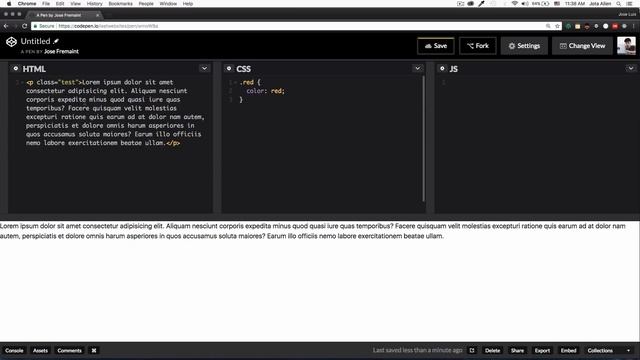Open the Chrome three-dot menu
The height and width of the screenshot is (360, 640).
(x=634, y=26)
